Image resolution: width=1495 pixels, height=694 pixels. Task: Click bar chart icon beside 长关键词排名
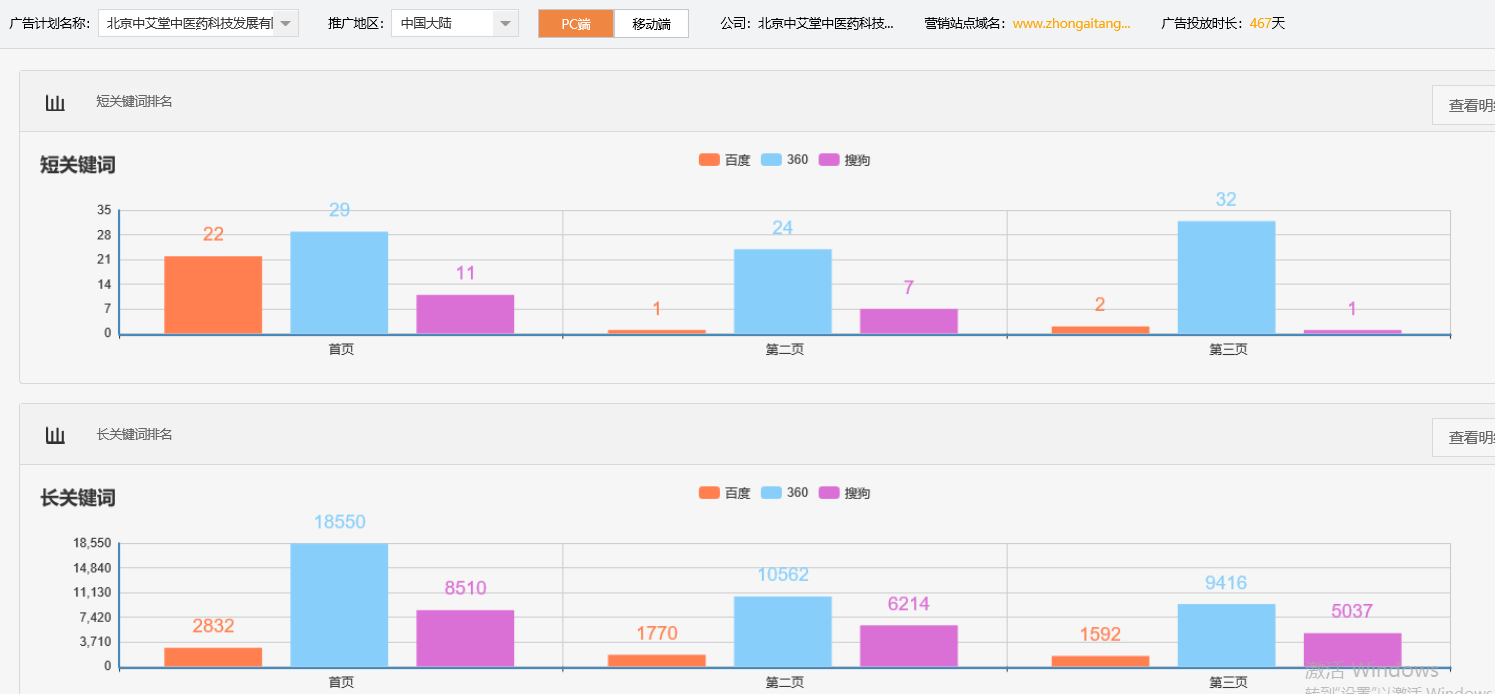coord(55,435)
